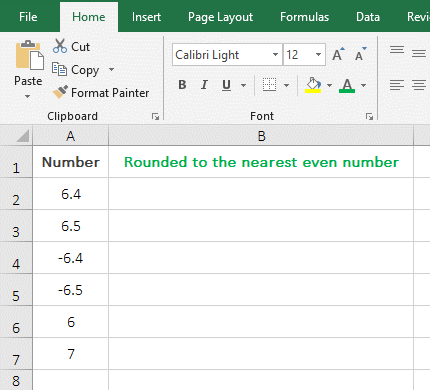Open the borders grid icon
Image resolution: width=430 pixels, height=390 pixels.
coord(269,85)
